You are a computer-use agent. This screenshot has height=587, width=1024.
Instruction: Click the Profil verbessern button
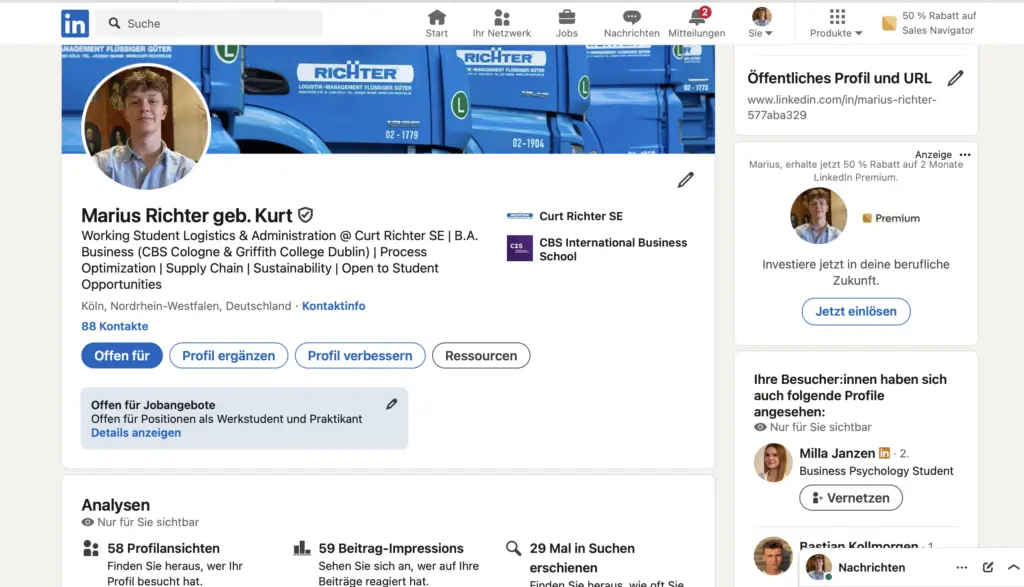(x=360, y=356)
